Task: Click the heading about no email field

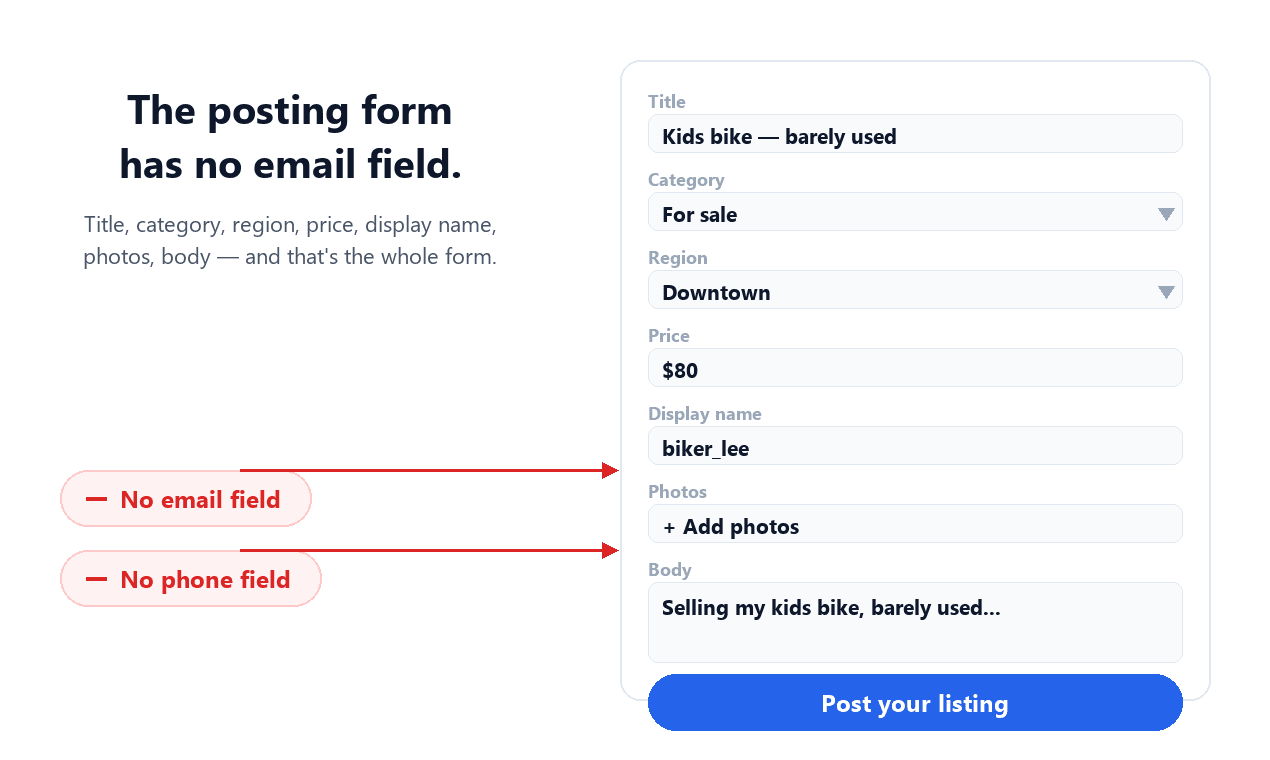Action: (290, 137)
